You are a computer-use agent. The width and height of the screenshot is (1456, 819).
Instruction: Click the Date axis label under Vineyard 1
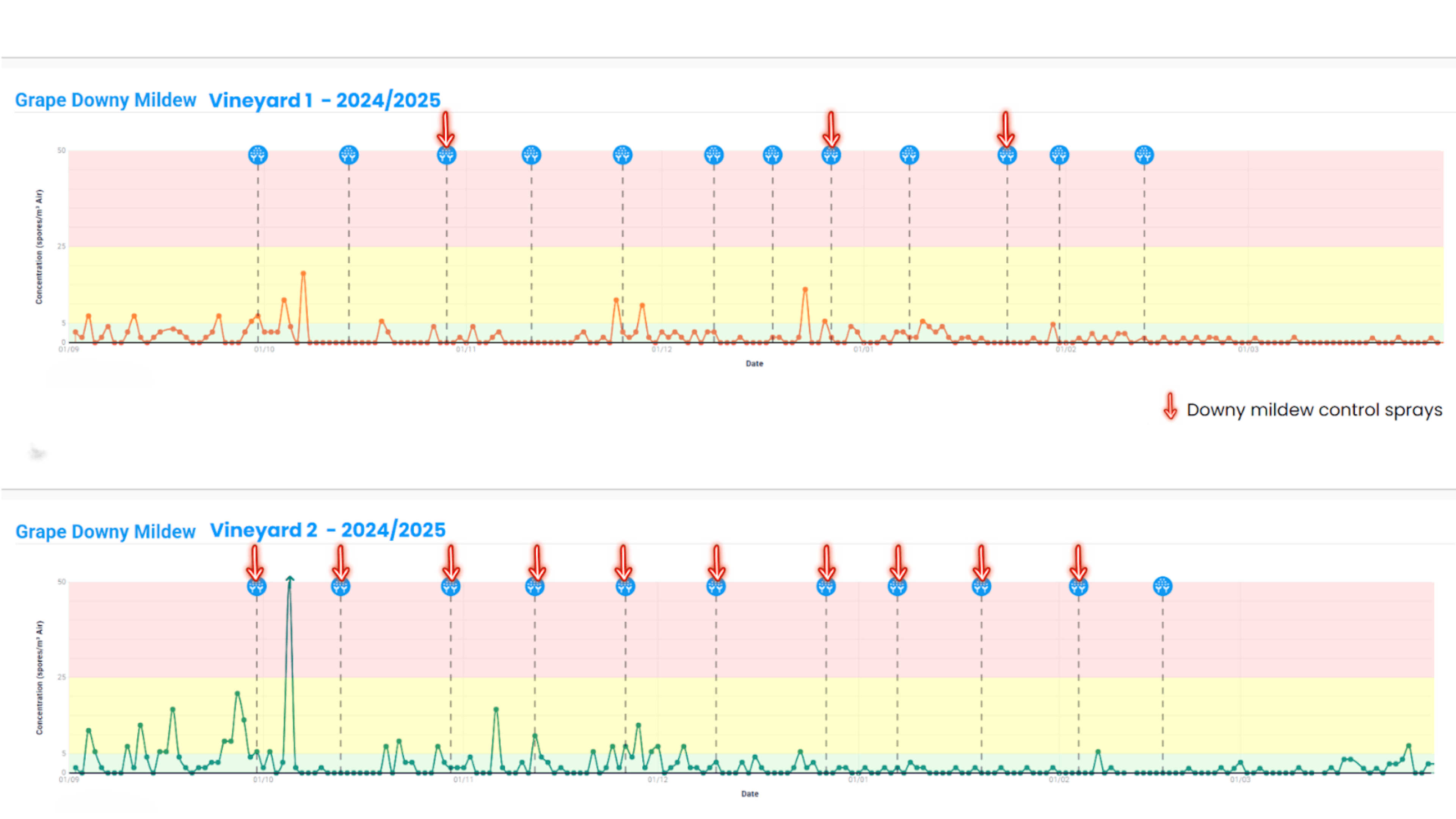point(754,364)
